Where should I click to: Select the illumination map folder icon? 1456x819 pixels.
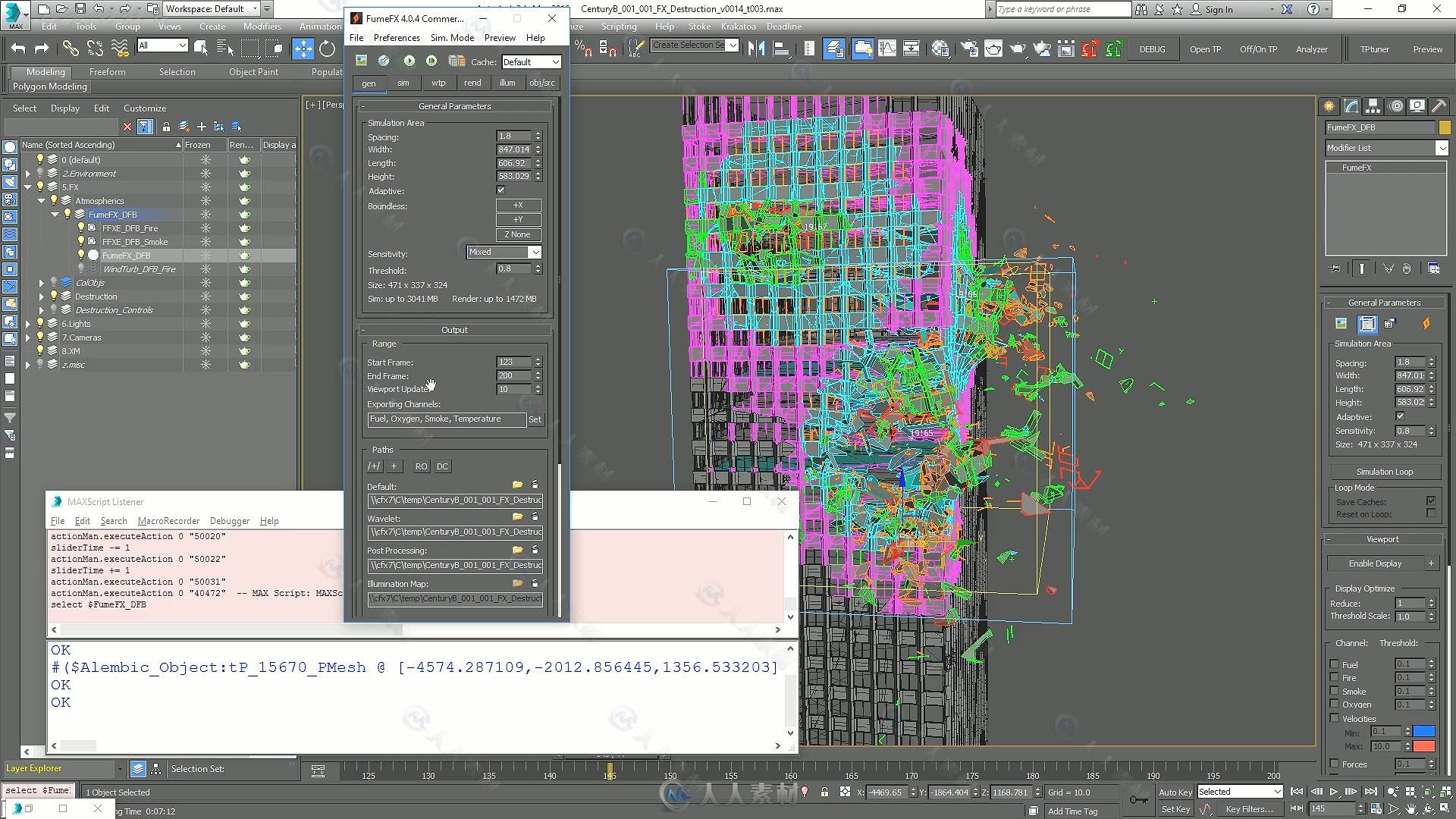coord(516,582)
